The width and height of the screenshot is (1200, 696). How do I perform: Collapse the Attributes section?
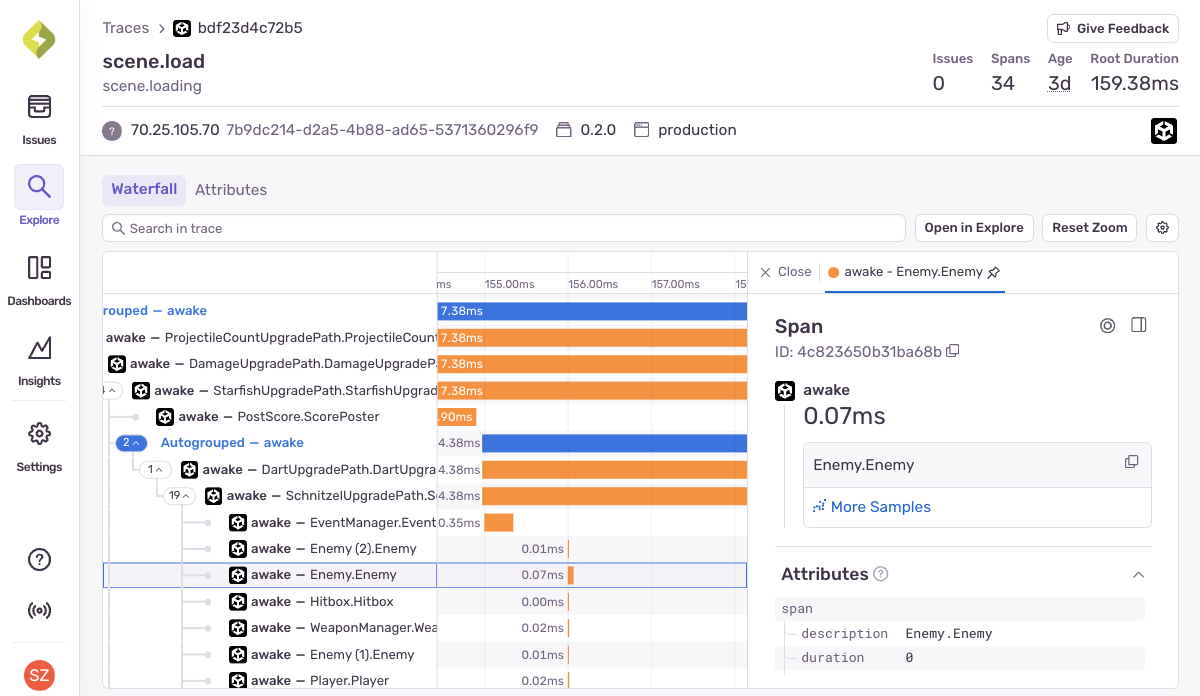coord(1137,575)
